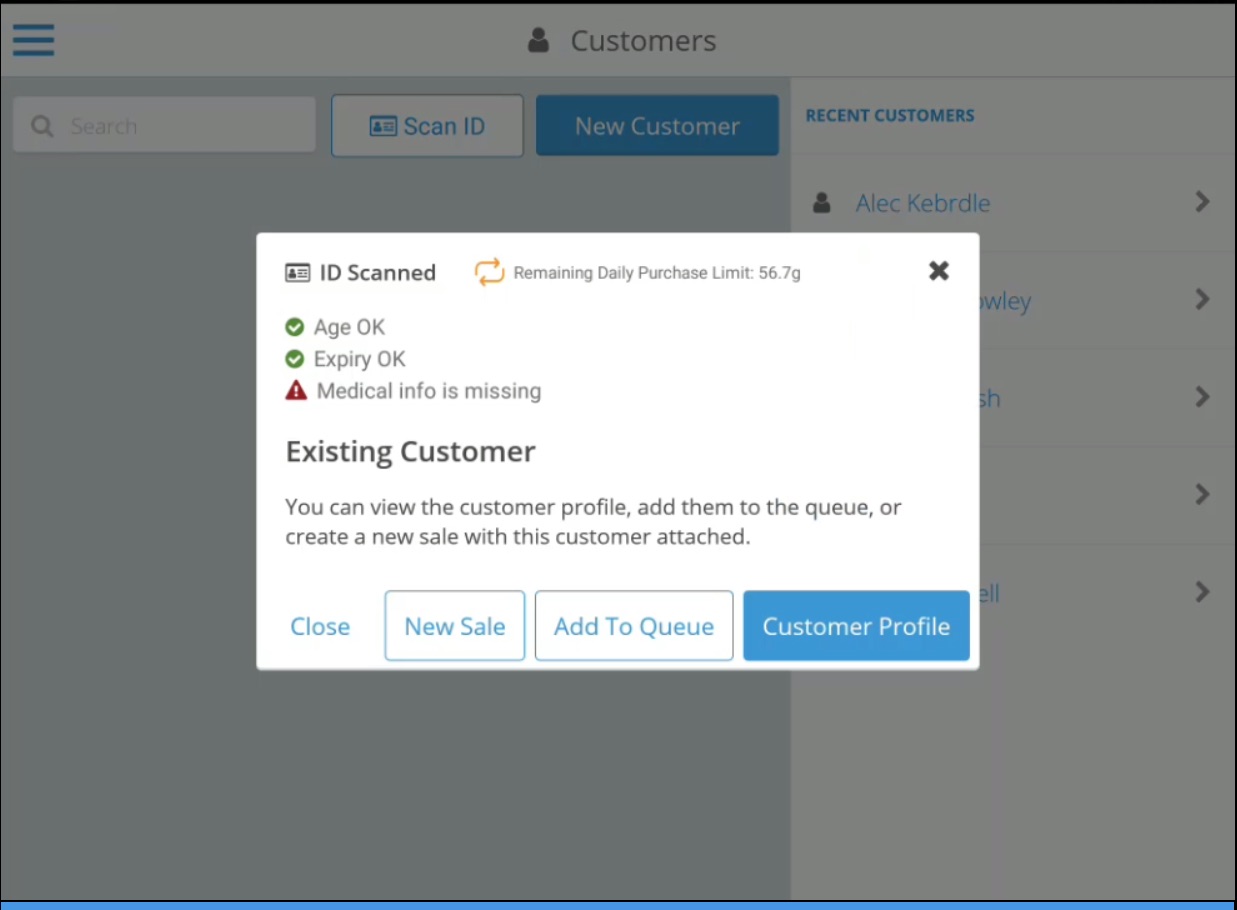Open the Customer Profile

coord(856,626)
